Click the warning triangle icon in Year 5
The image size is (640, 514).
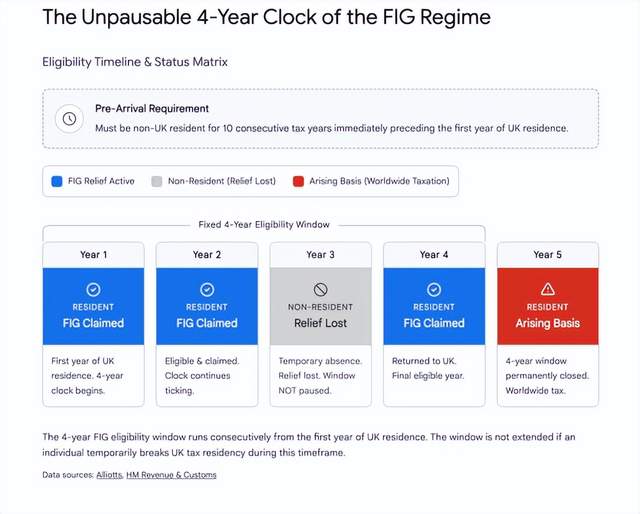[x=547, y=288]
